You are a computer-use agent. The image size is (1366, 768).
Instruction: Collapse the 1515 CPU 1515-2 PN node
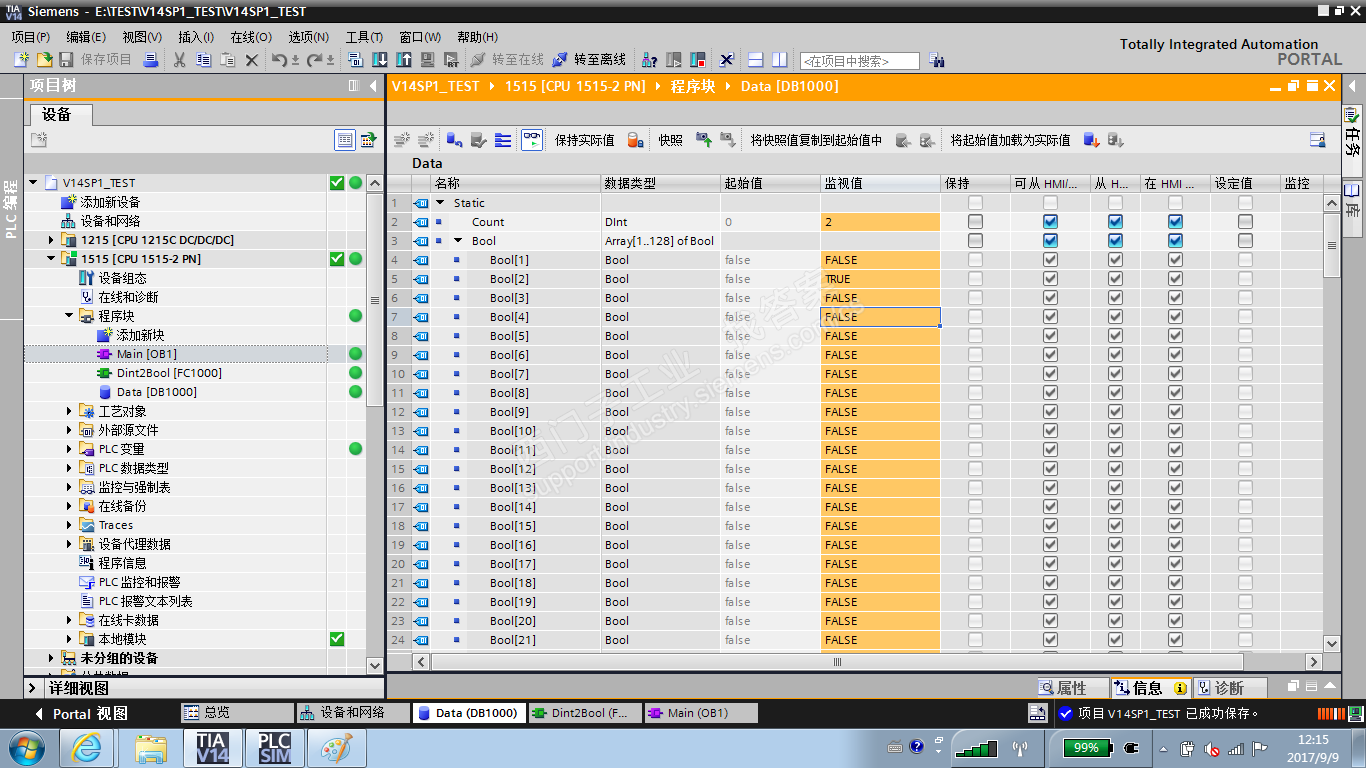click(52, 259)
